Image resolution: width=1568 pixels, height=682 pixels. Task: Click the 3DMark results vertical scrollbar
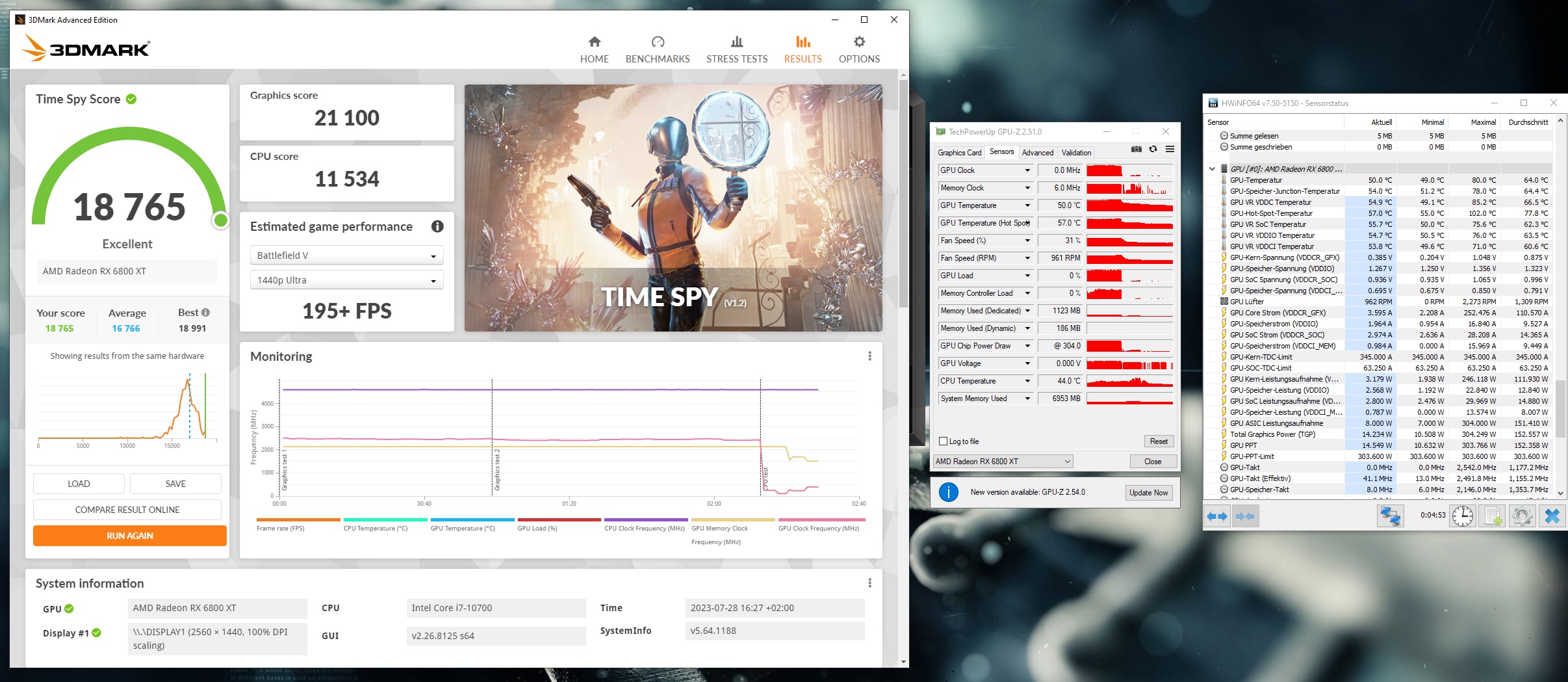click(x=903, y=194)
